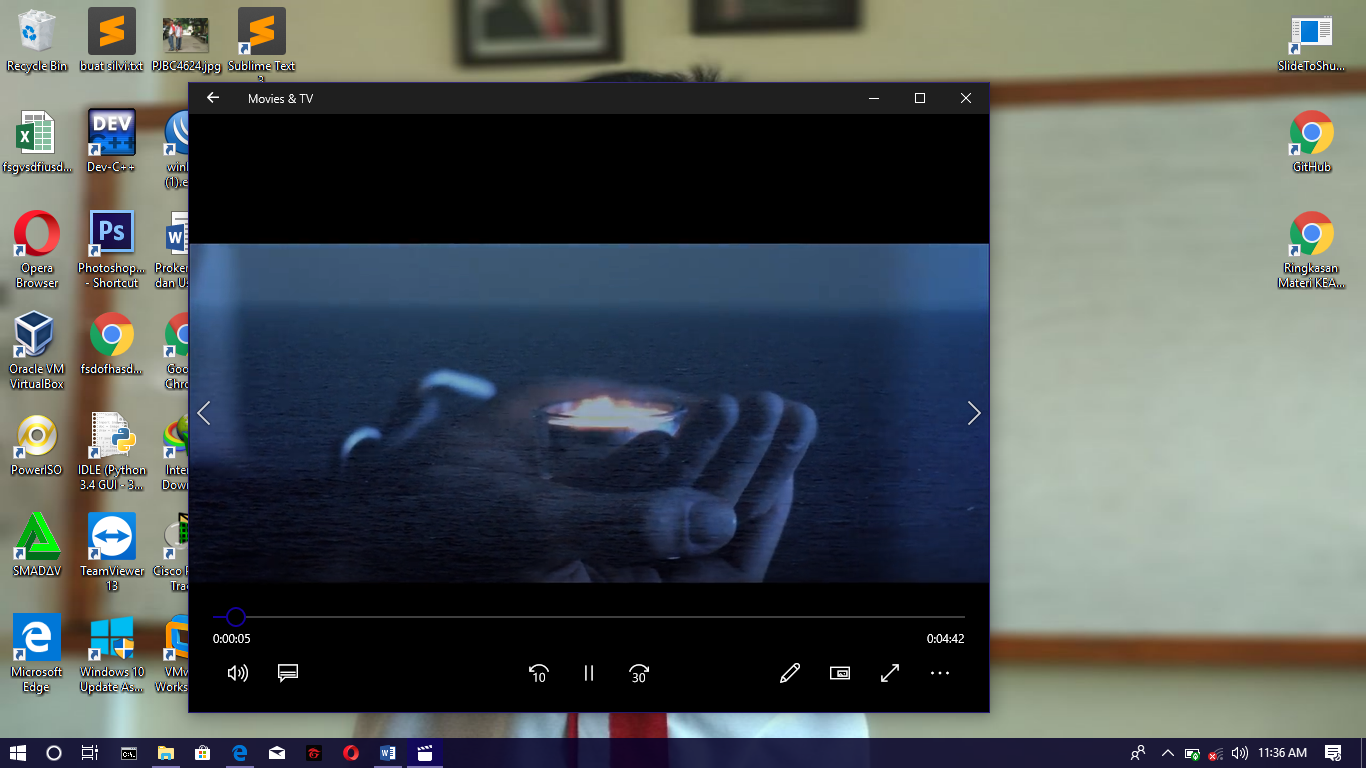Select IDLE Python 3.4 GUI shortcut
Screen dimensions: 1366x768
(x=112, y=452)
